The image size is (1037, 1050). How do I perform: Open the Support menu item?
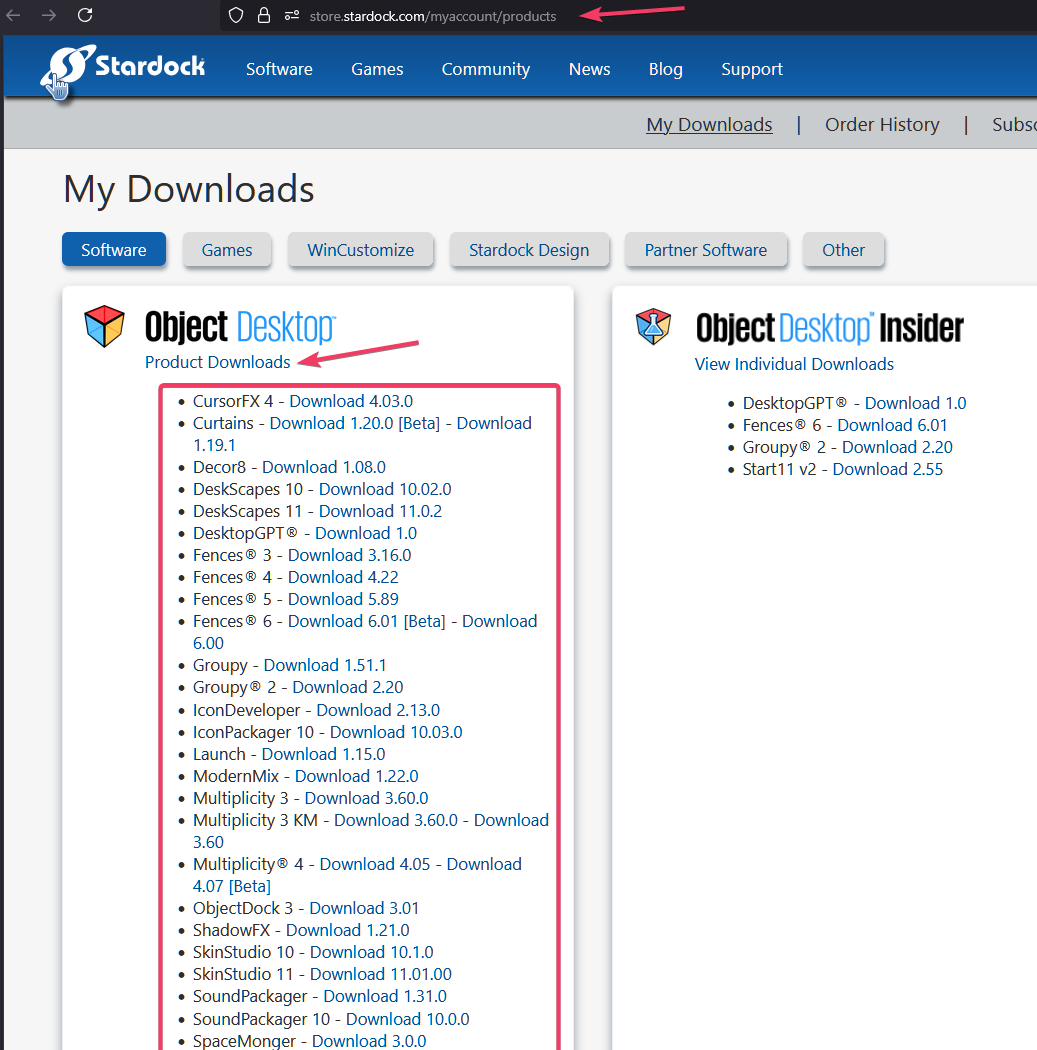coord(751,69)
